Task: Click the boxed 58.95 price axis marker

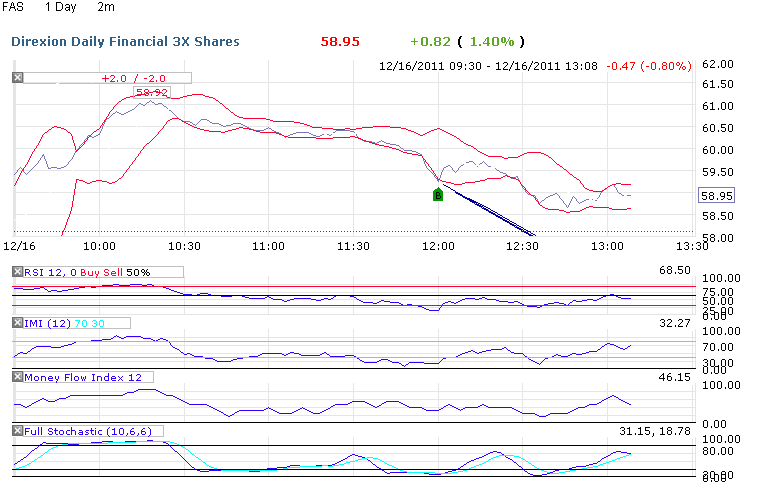Action: [x=717, y=196]
